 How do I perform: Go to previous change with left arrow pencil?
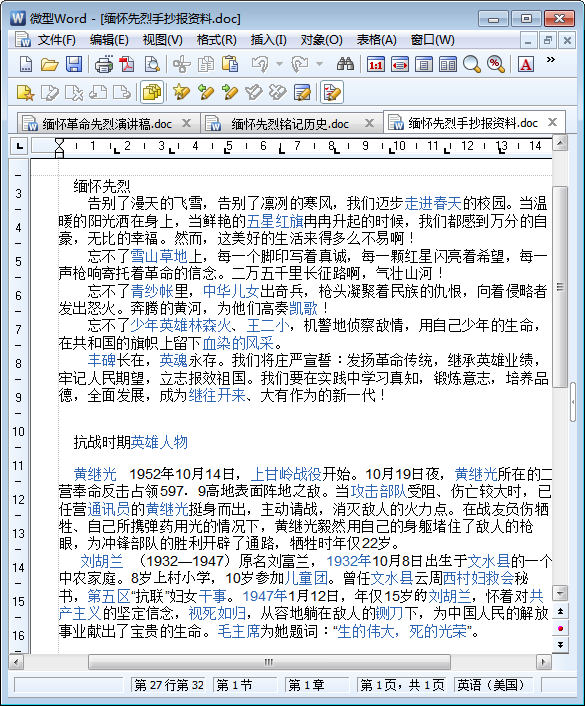point(206,93)
